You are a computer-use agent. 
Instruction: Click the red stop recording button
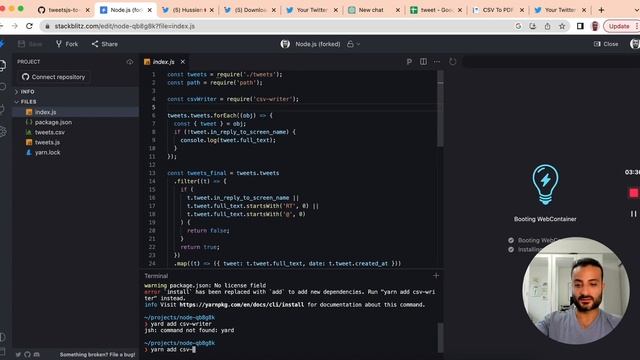pyautogui.click(x=633, y=193)
